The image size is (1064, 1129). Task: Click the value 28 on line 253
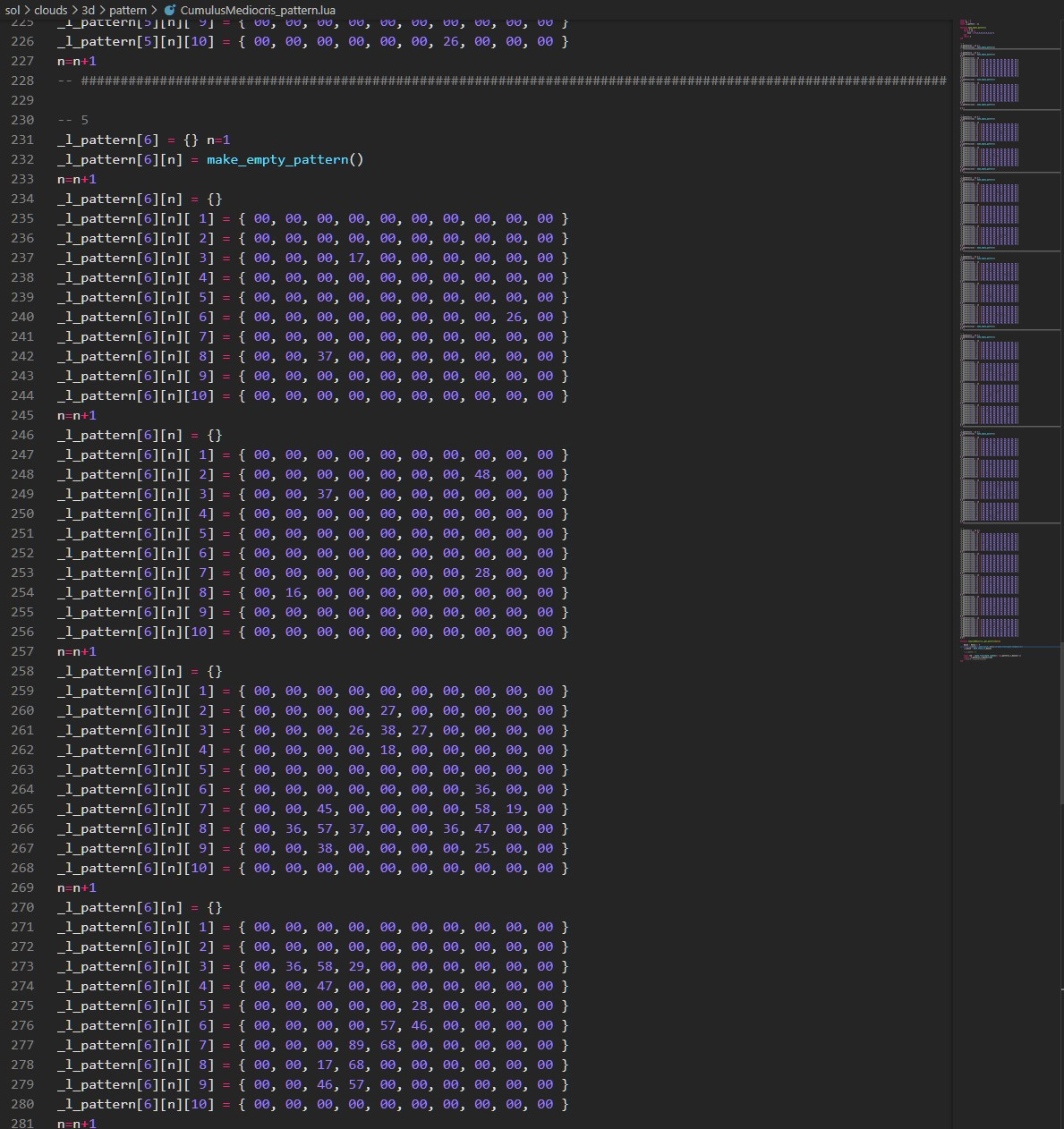point(482,573)
